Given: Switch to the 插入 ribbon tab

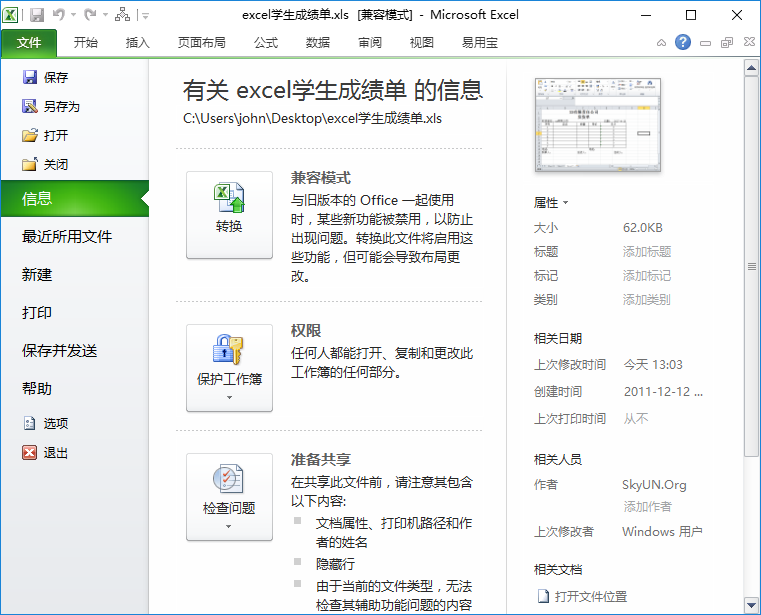Looking at the screenshot, I should click(137, 43).
